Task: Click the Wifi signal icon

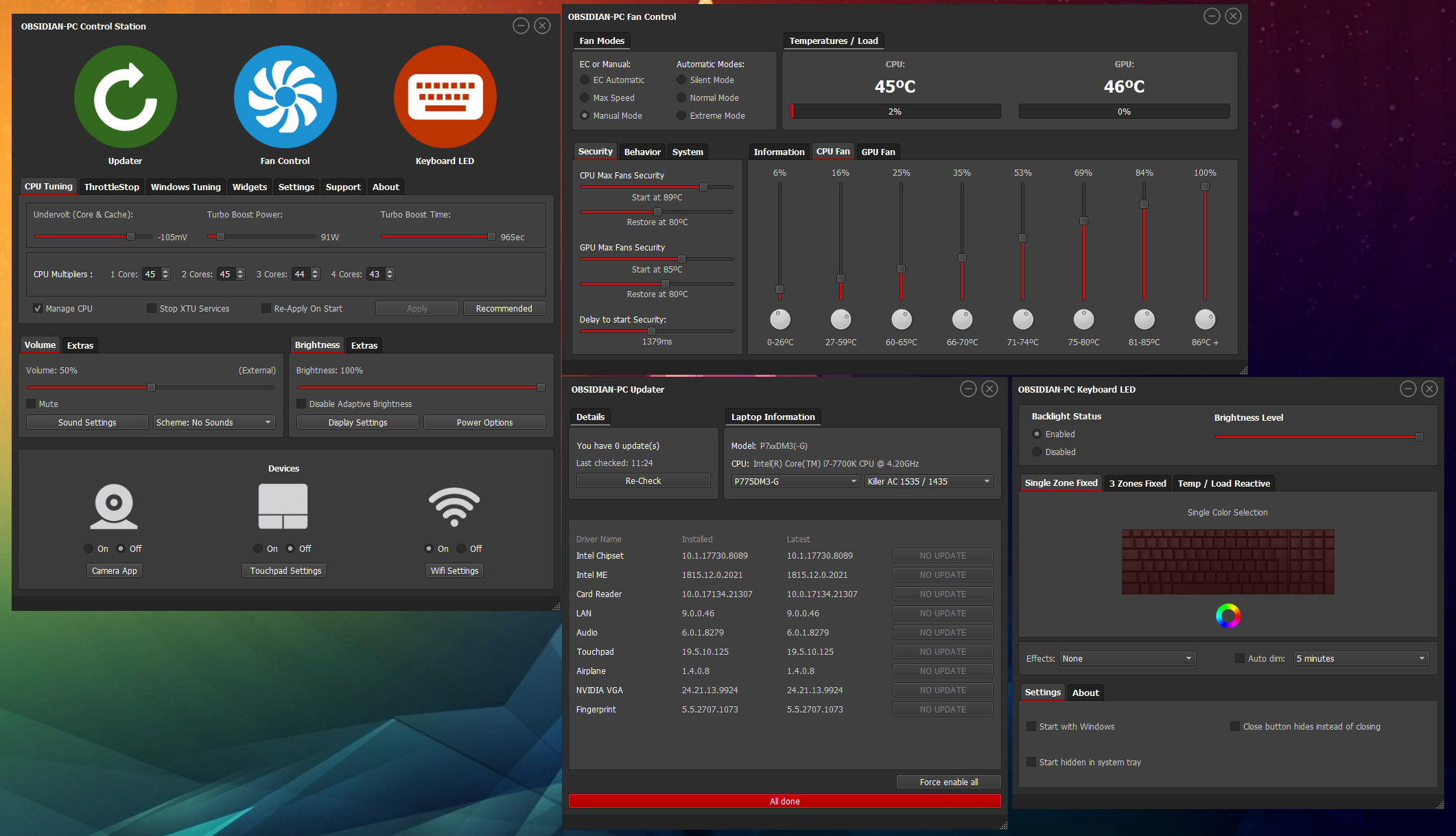Action: tap(454, 507)
